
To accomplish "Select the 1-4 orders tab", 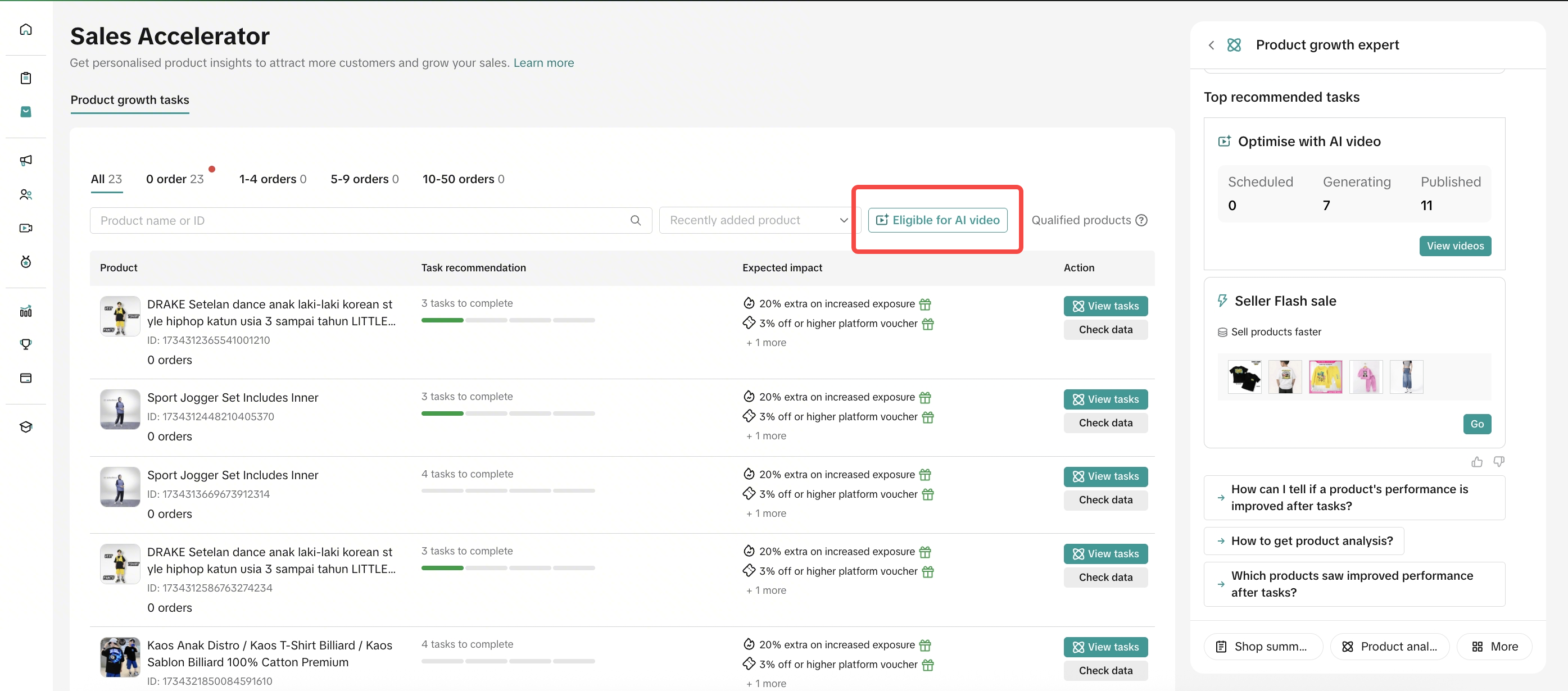I will [x=272, y=179].
